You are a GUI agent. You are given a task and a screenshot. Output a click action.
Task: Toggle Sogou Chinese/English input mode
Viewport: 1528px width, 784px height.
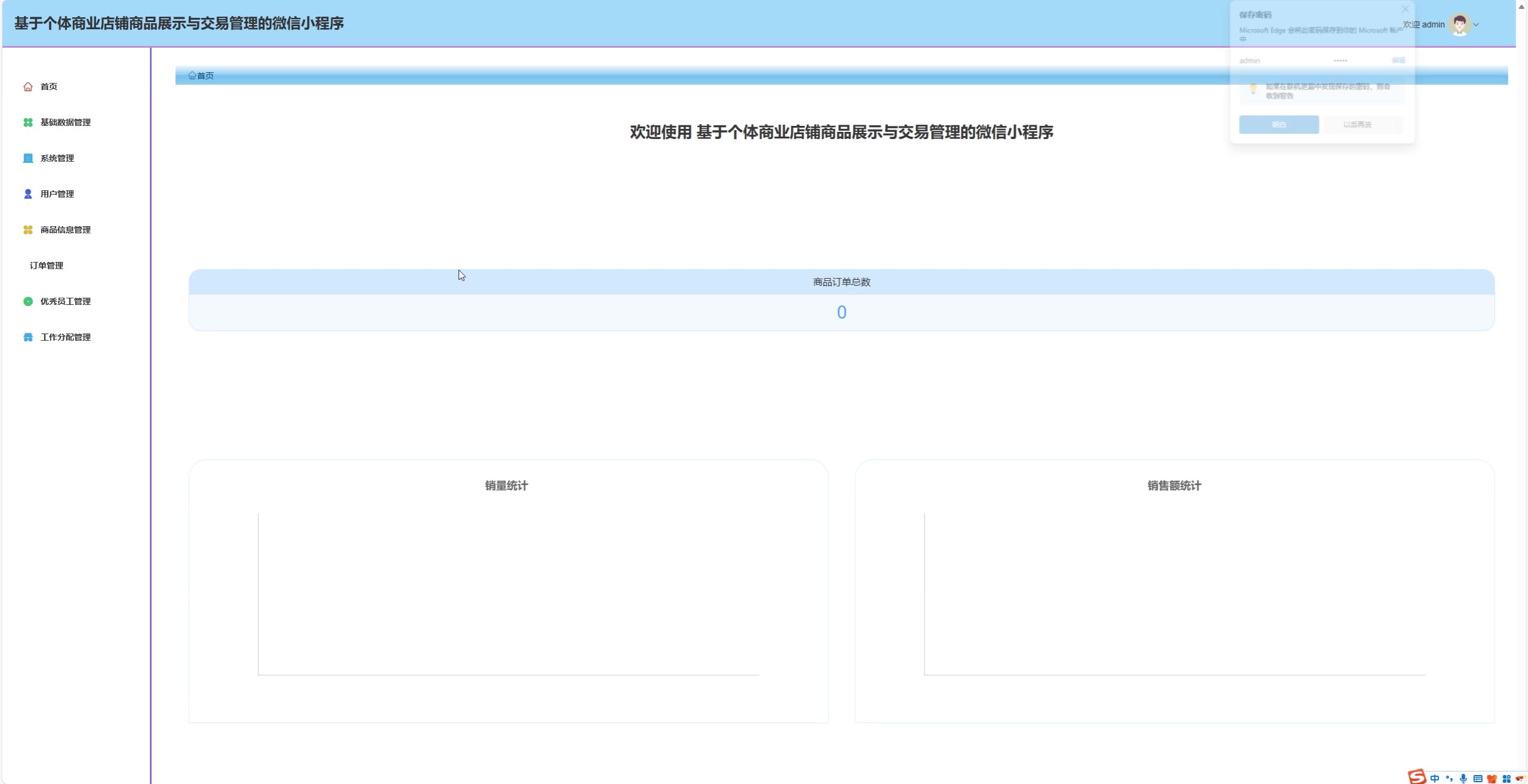pos(1434,778)
